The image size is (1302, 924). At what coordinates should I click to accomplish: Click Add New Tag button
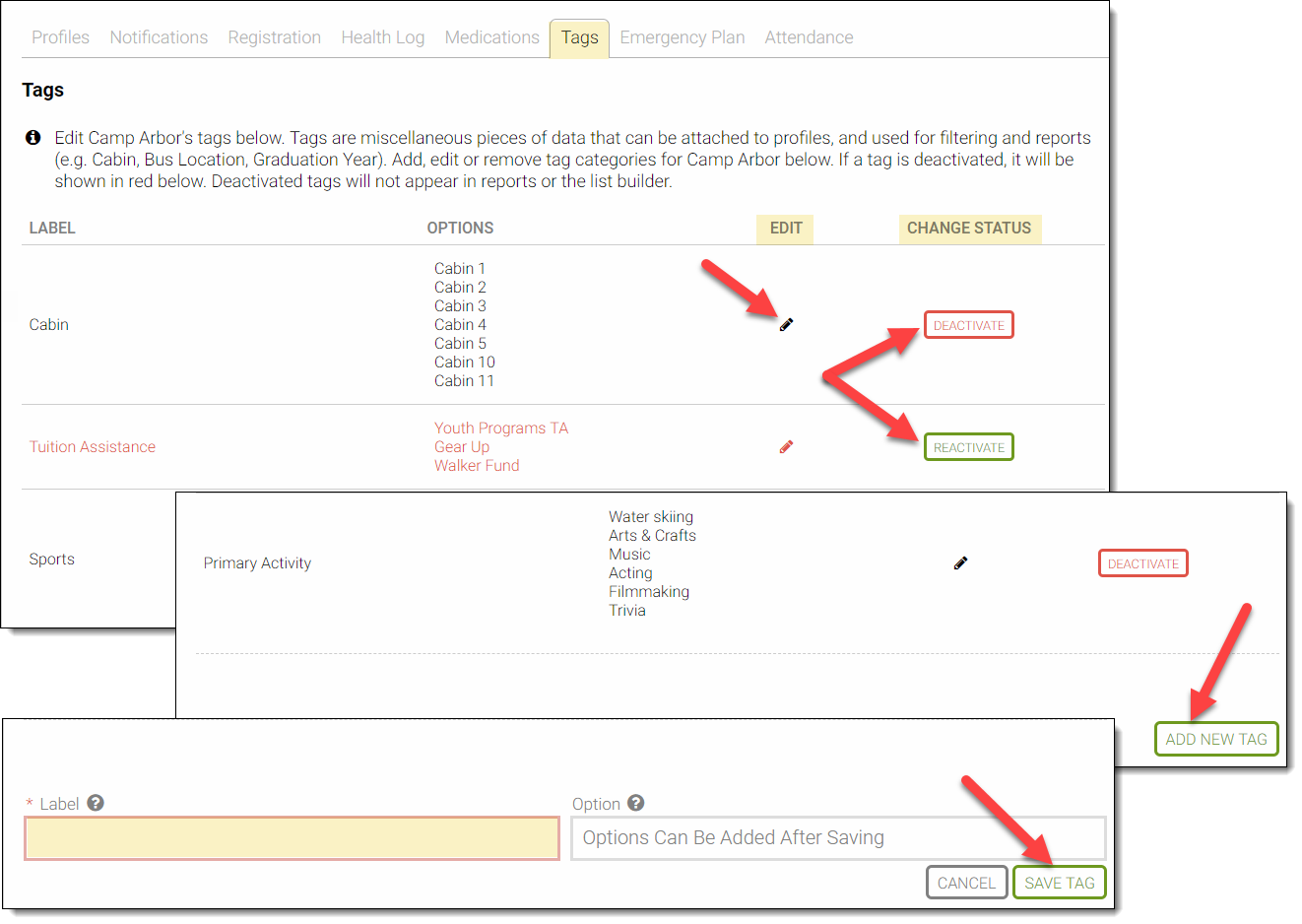point(1215,739)
